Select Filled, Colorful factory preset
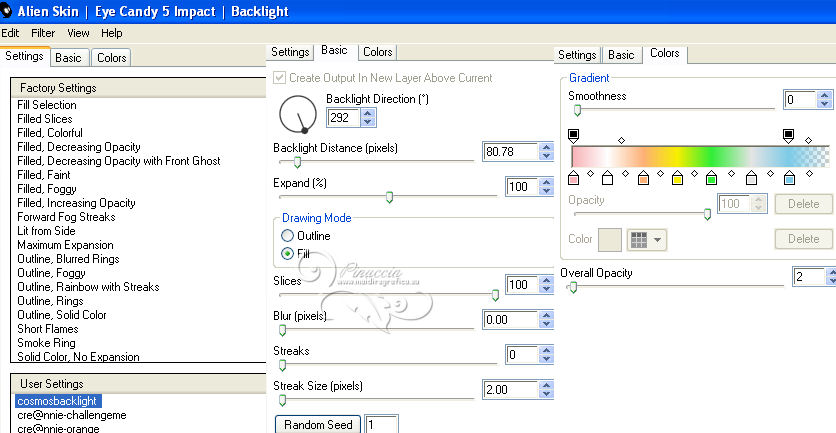The width and height of the screenshot is (836, 433). 50,133
